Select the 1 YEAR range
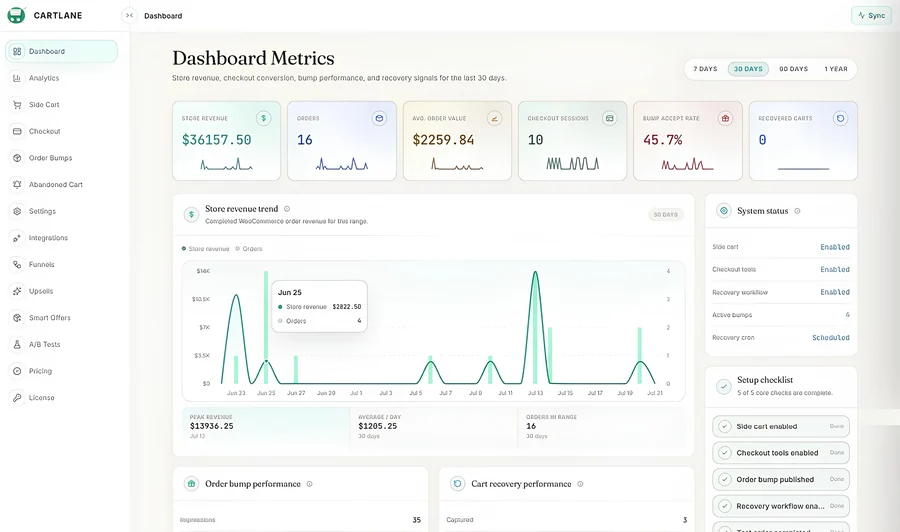The image size is (900, 532). pyautogui.click(x=836, y=69)
